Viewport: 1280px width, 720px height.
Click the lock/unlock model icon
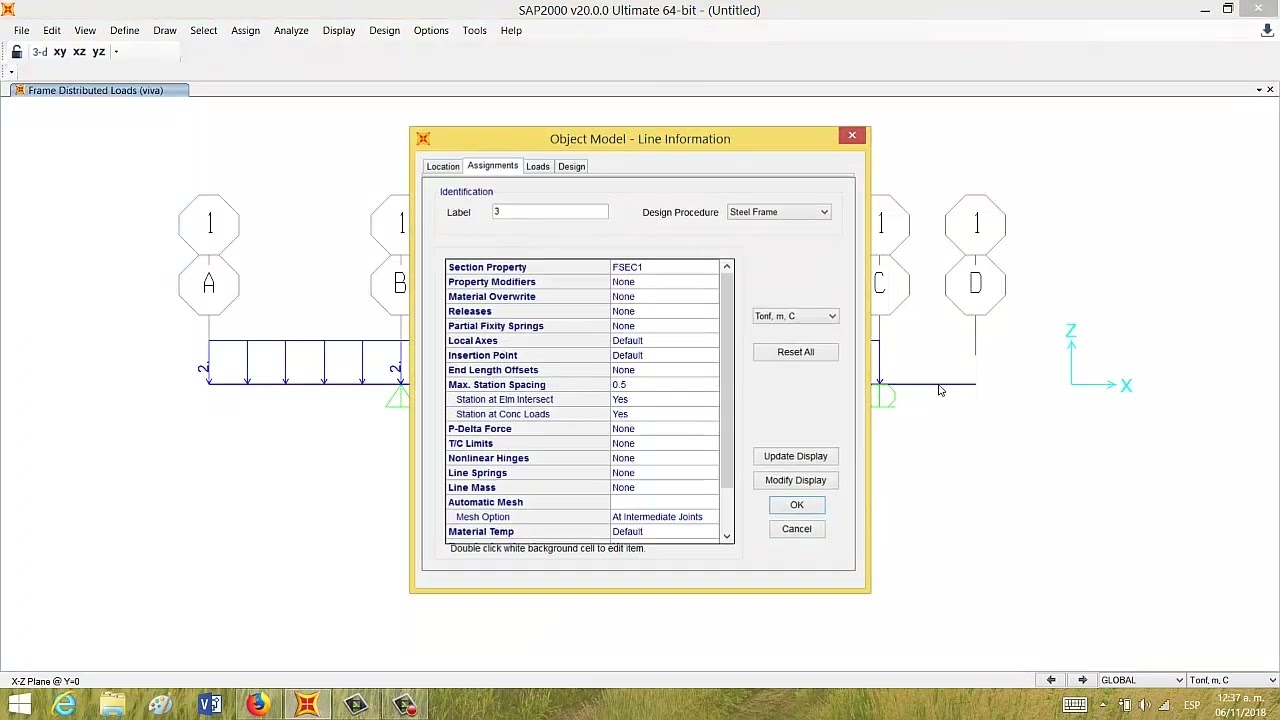click(x=17, y=51)
